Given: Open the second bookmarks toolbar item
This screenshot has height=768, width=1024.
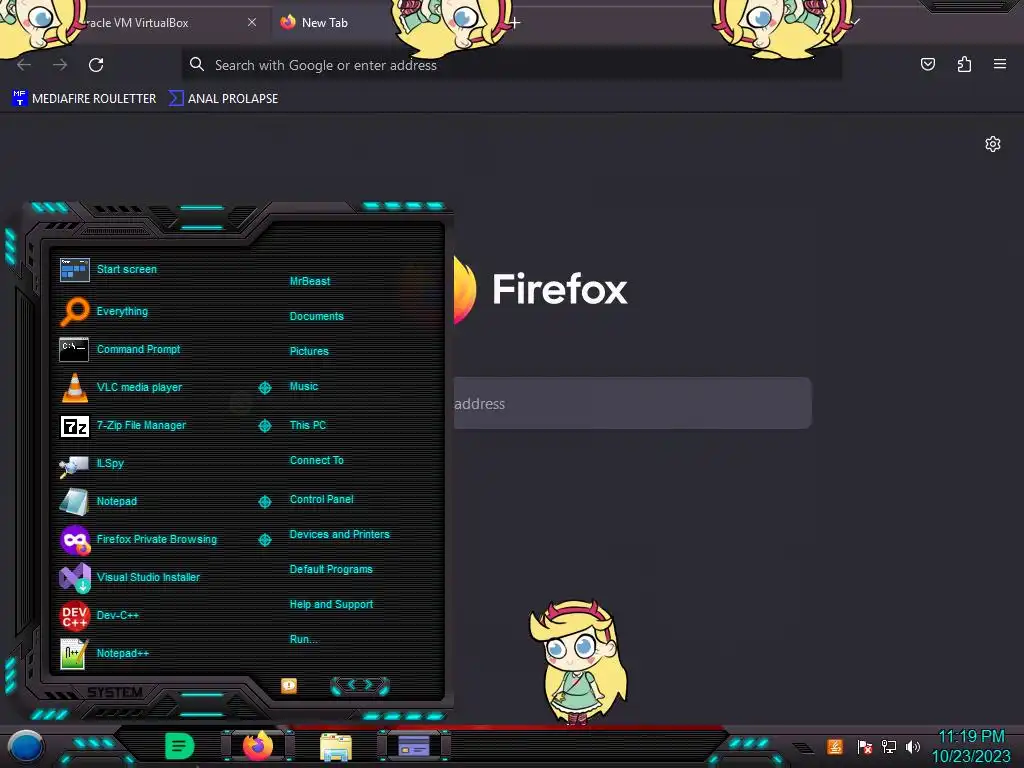Looking at the screenshot, I should [x=223, y=99].
